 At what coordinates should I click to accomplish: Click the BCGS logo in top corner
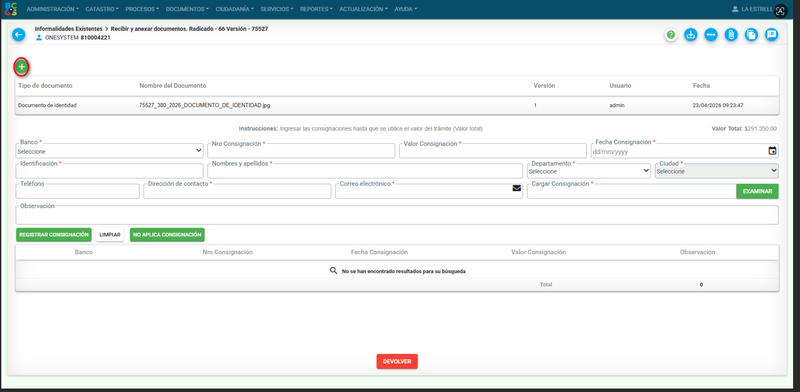tap(10, 9)
